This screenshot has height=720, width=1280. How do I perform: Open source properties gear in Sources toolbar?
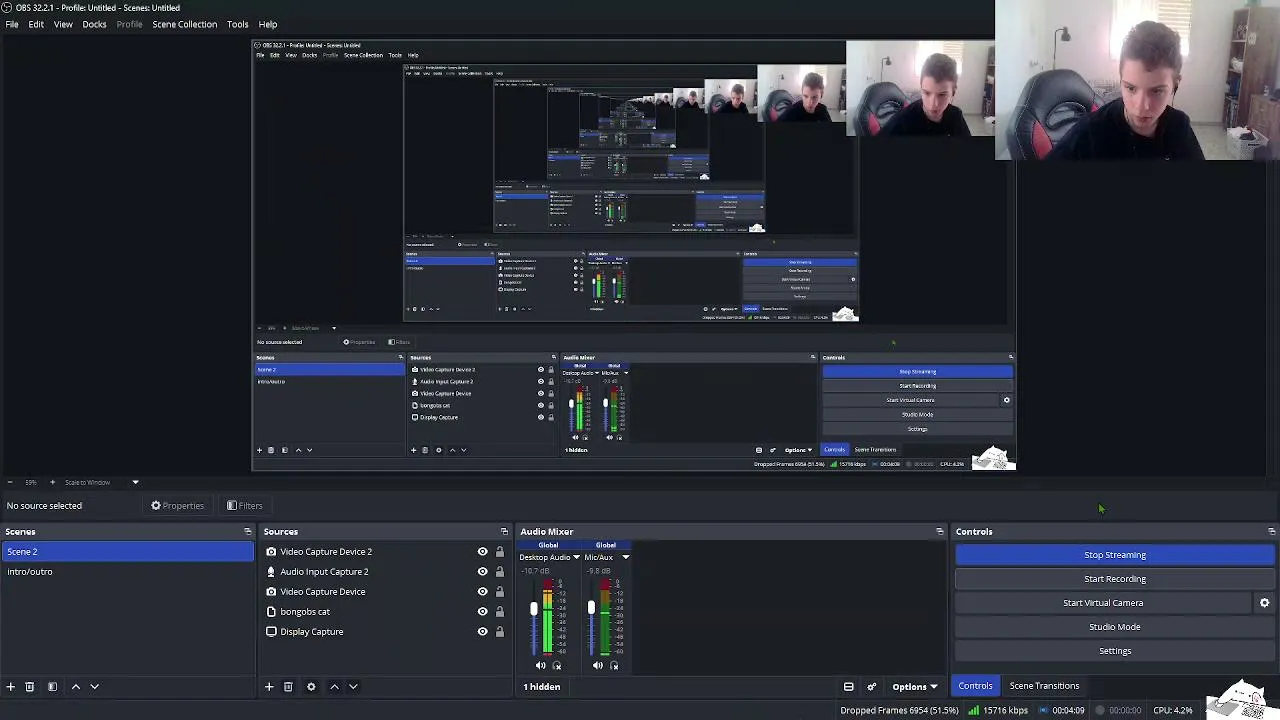[311, 687]
